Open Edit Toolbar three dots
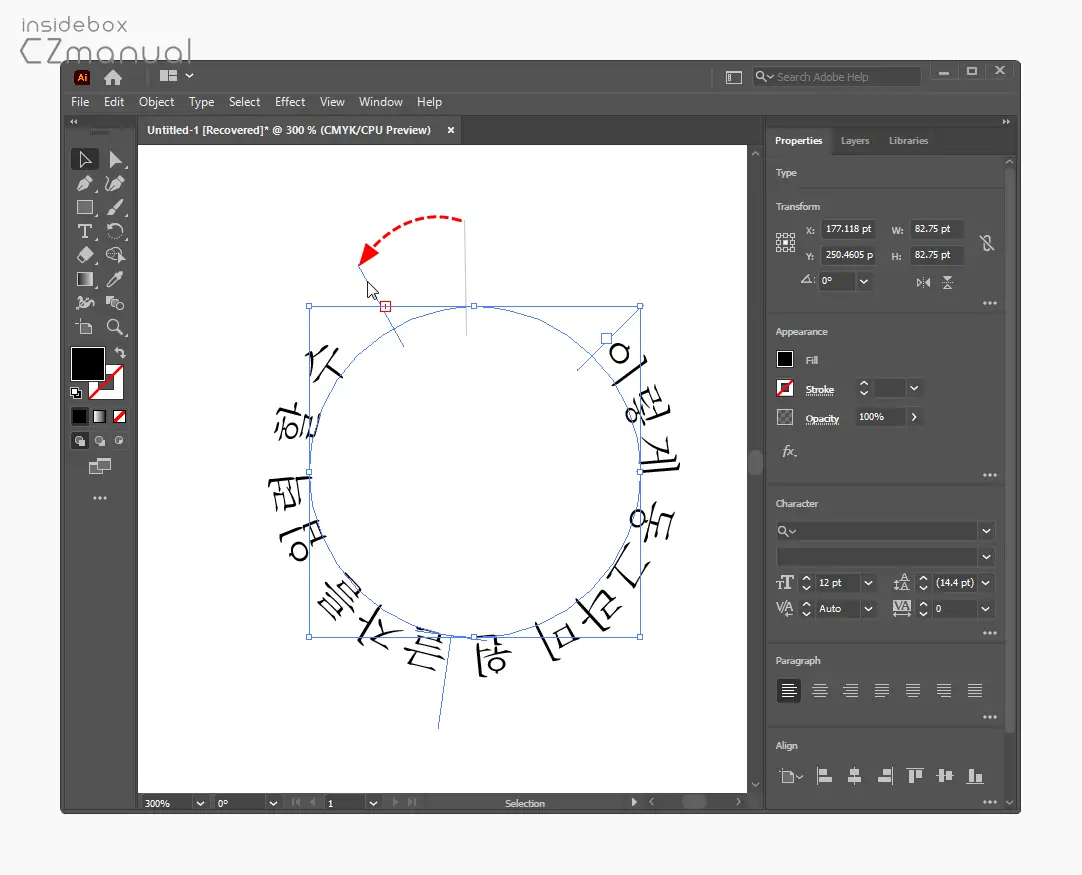This screenshot has width=1082, height=875. (x=100, y=498)
